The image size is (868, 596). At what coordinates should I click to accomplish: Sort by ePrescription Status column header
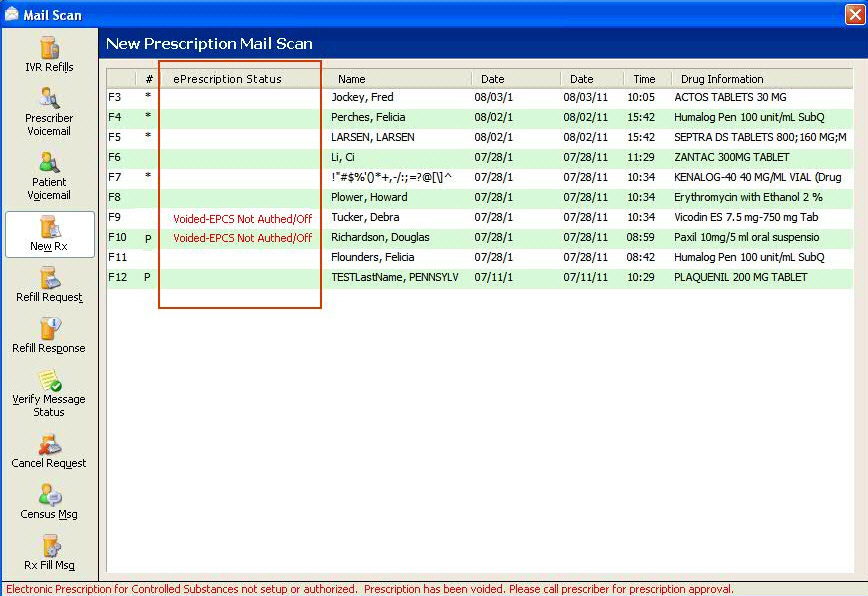tap(228, 79)
